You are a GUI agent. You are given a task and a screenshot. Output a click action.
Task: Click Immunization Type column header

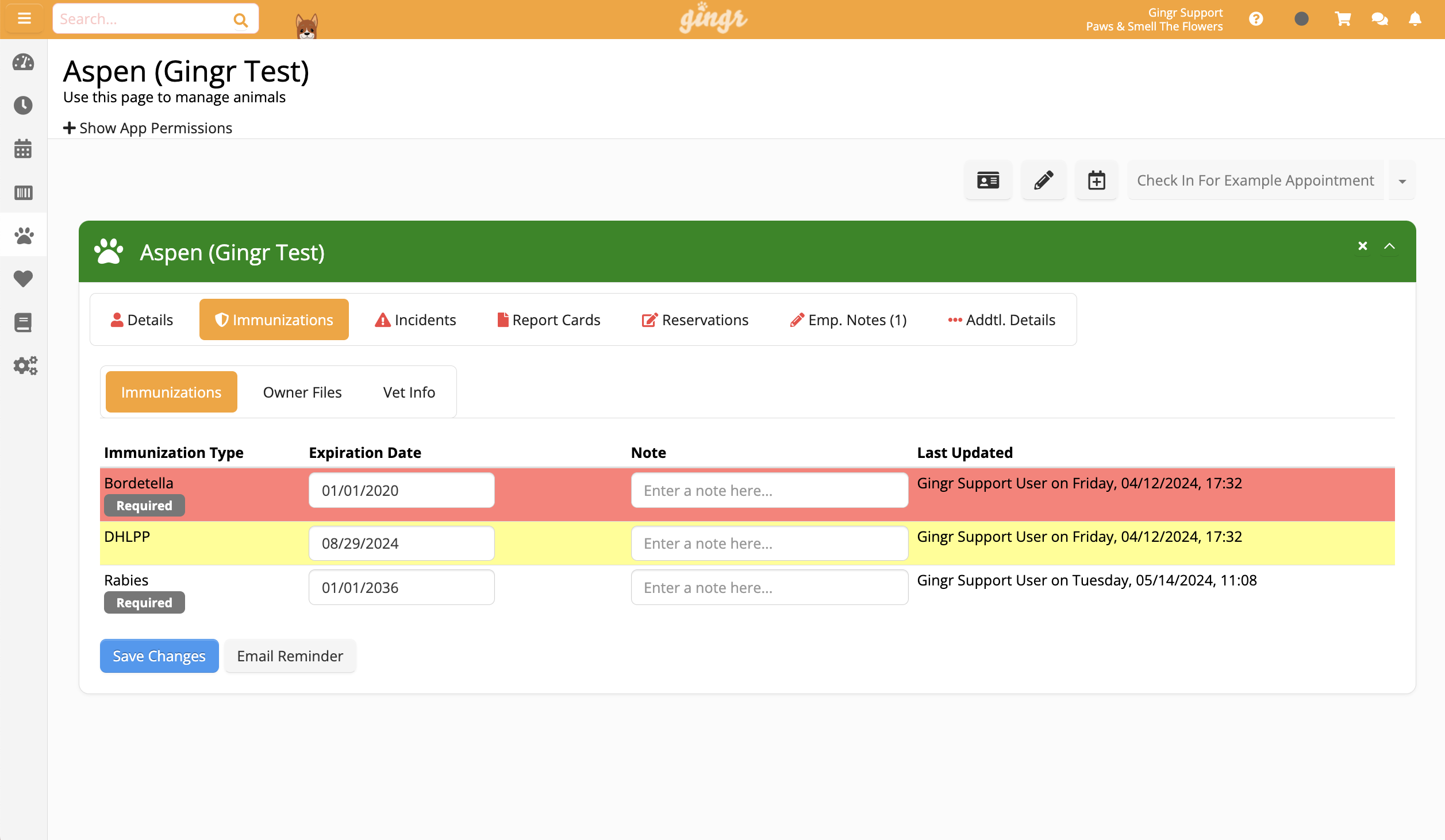[174, 453]
